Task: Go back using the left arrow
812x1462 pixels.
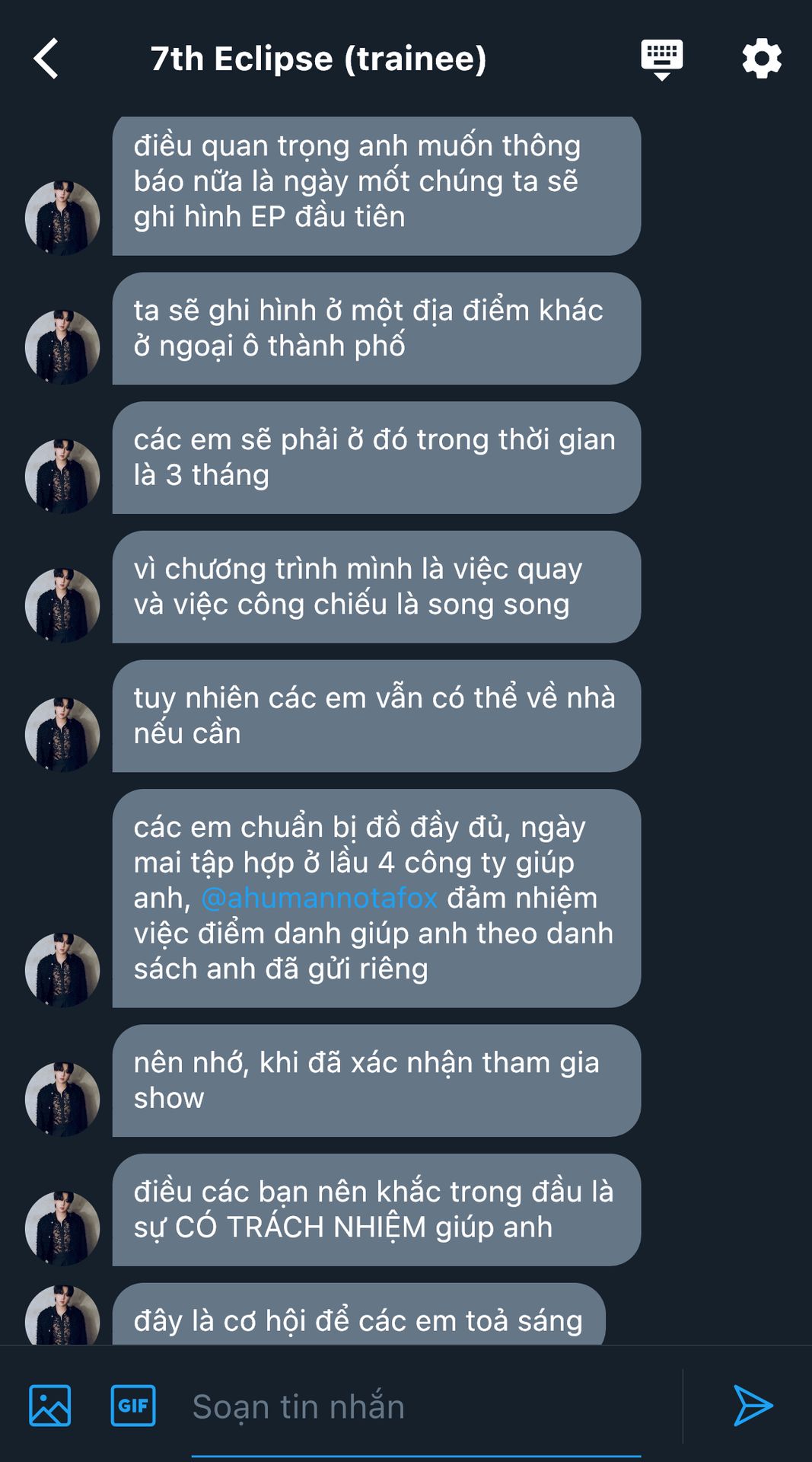Action: coord(46,59)
